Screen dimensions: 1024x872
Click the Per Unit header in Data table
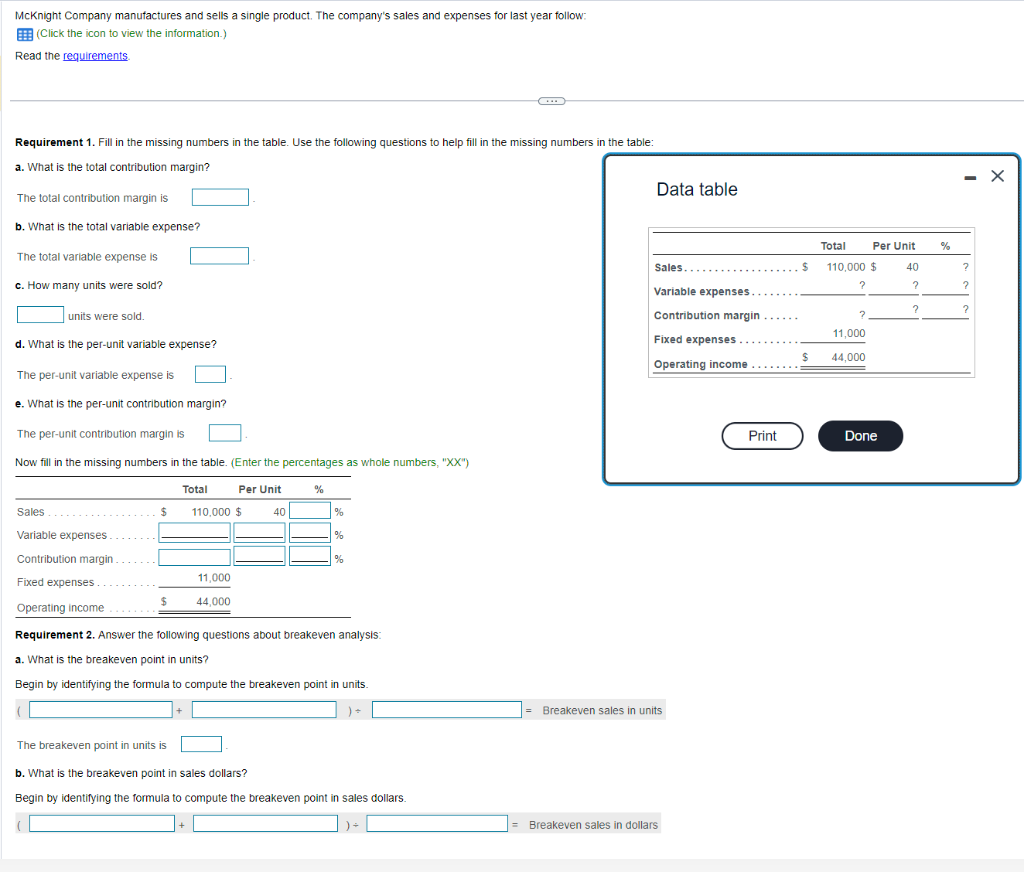pos(893,246)
